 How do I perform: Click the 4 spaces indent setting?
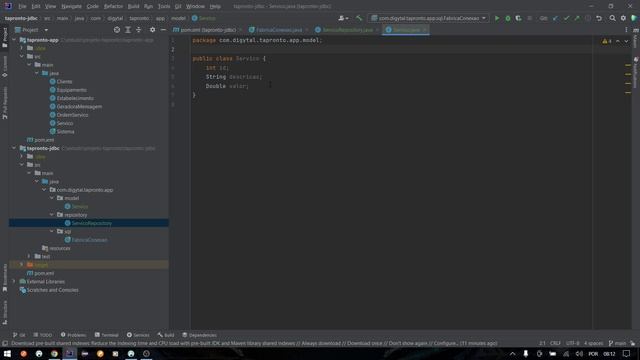593,343
